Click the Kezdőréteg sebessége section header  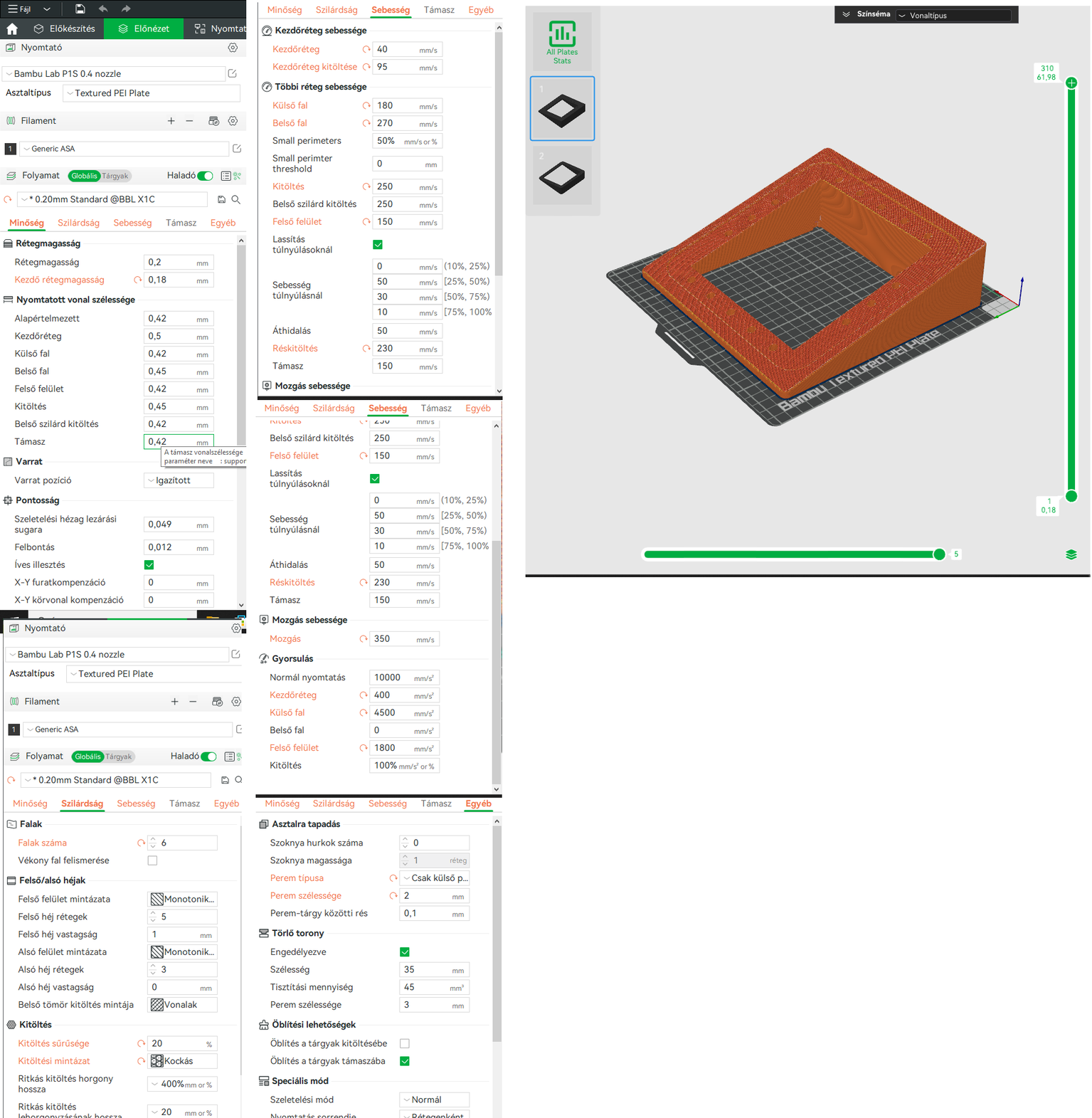tap(321, 31)
